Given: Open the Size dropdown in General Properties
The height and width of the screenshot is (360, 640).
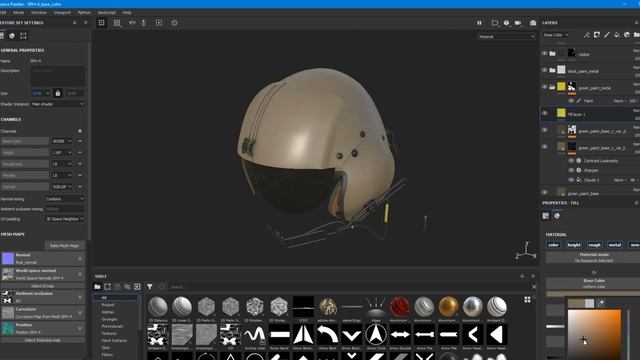Looking at the screenshot, I should (41, 93).
